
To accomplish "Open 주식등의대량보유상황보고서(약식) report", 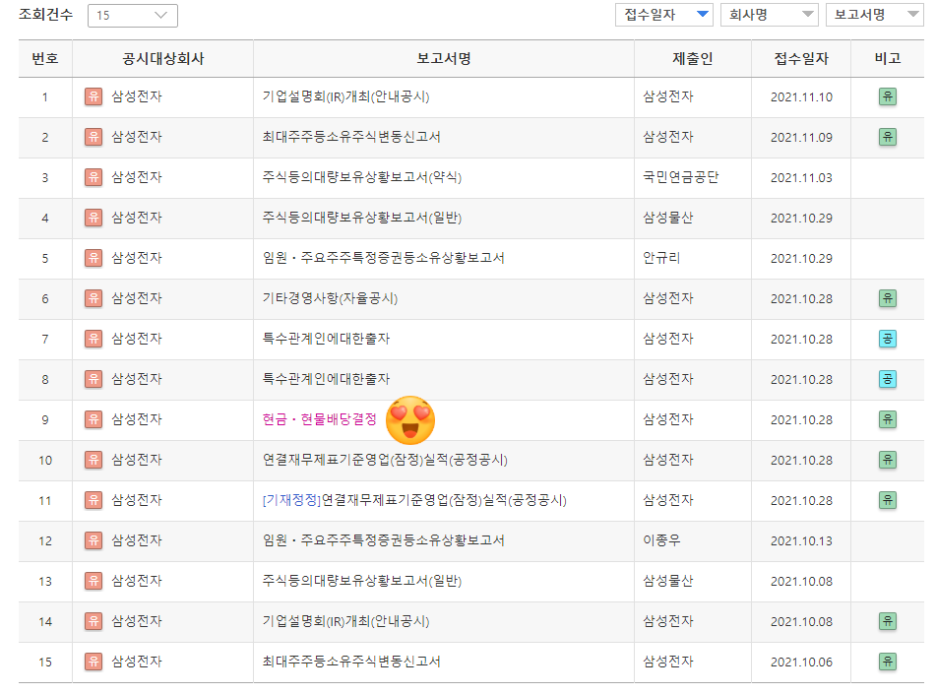I will tap(362, 177).
